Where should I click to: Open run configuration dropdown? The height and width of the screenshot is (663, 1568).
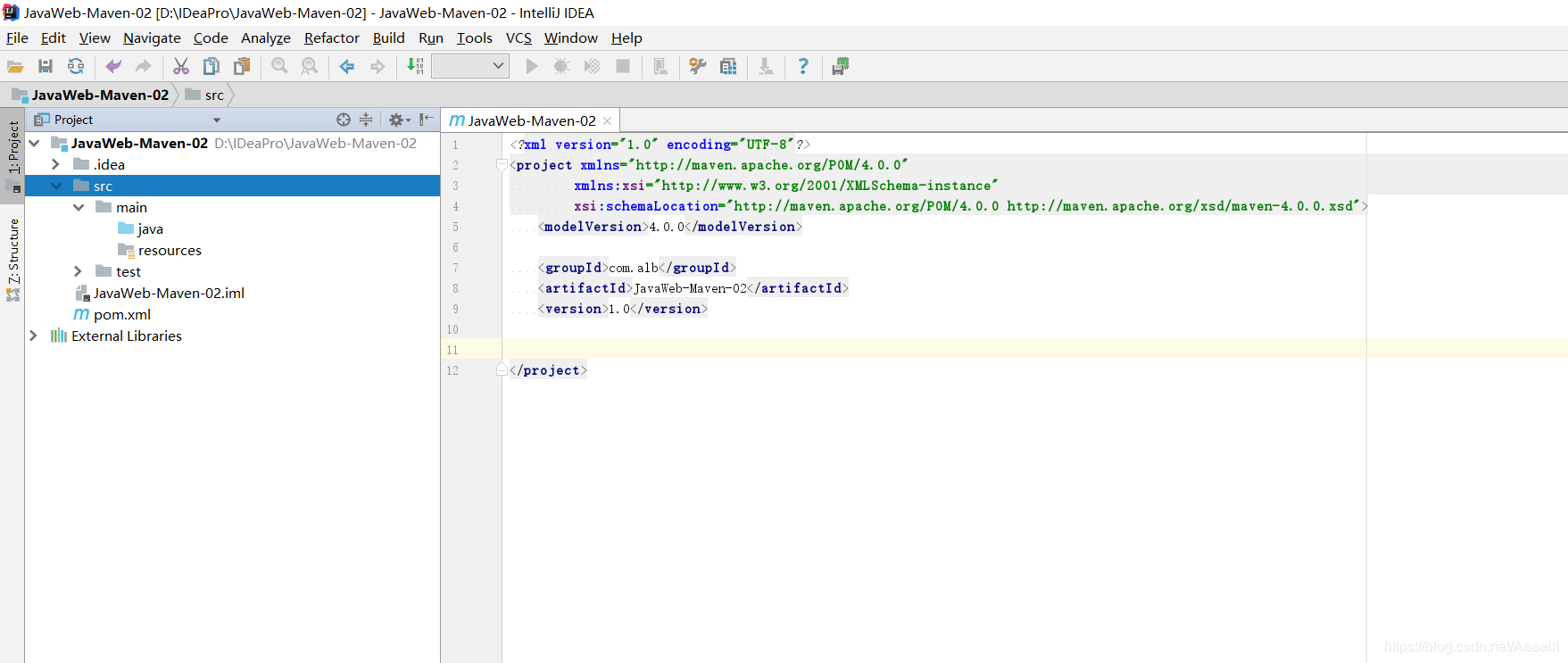(470, 66)
